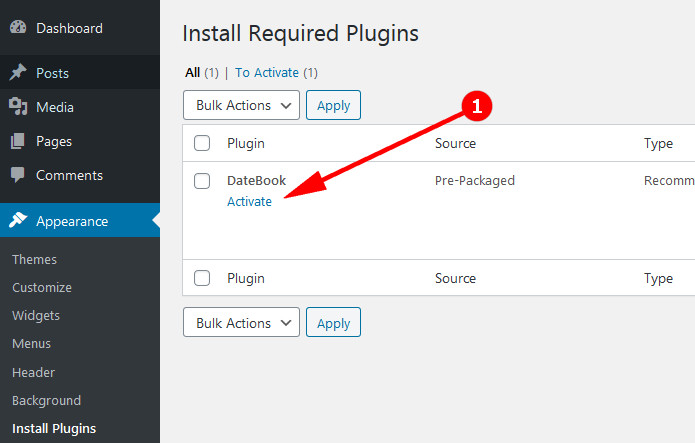Toggle the select-all checkbox in table footer

pos(202,278)
